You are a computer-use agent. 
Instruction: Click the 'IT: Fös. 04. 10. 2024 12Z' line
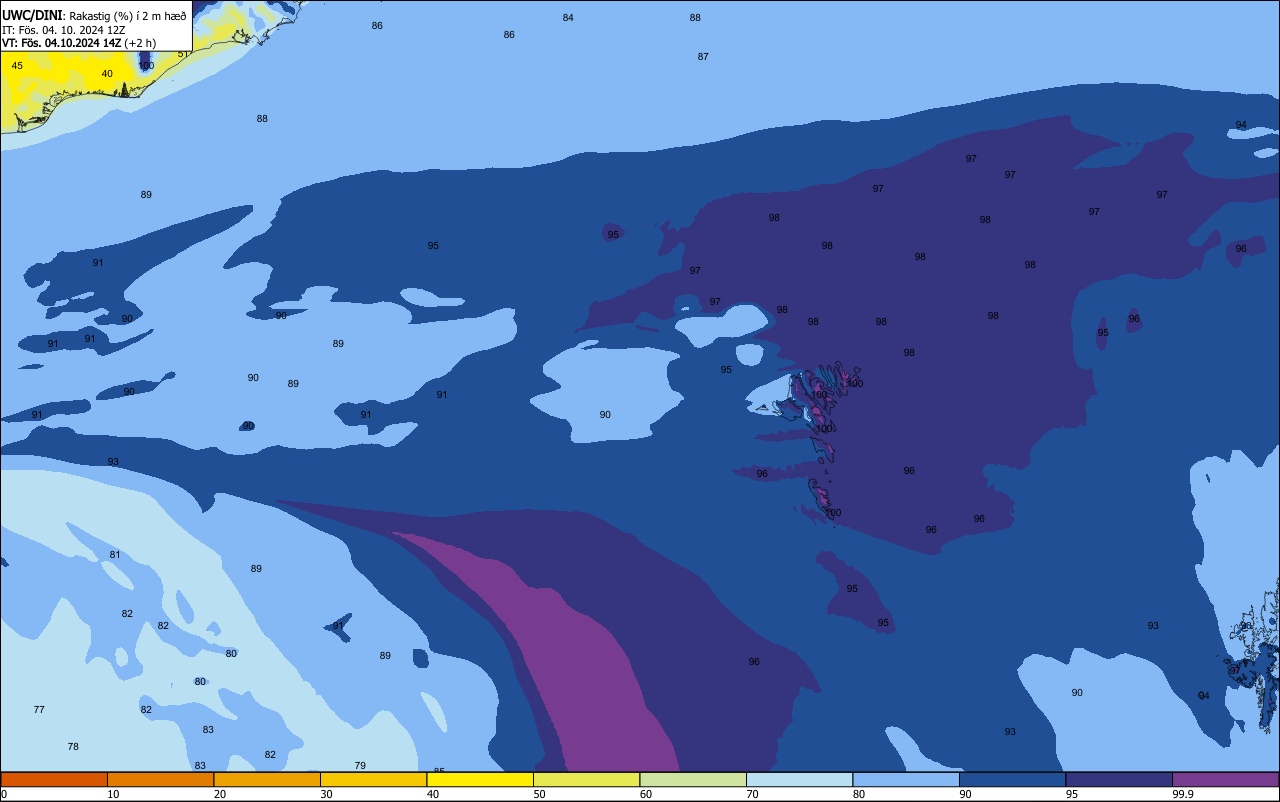(63, 30)
